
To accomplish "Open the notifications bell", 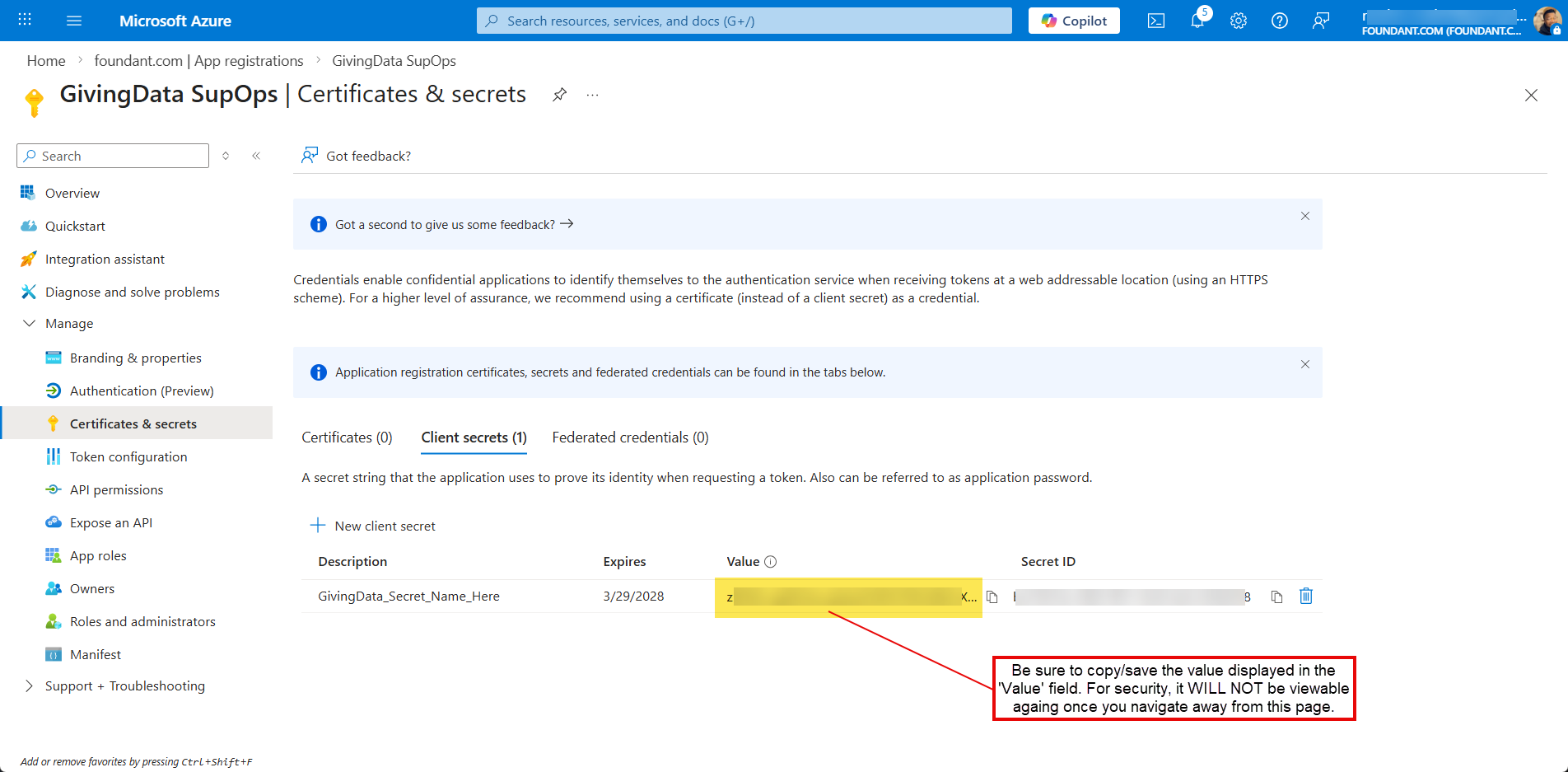I will pos(1197,21).
